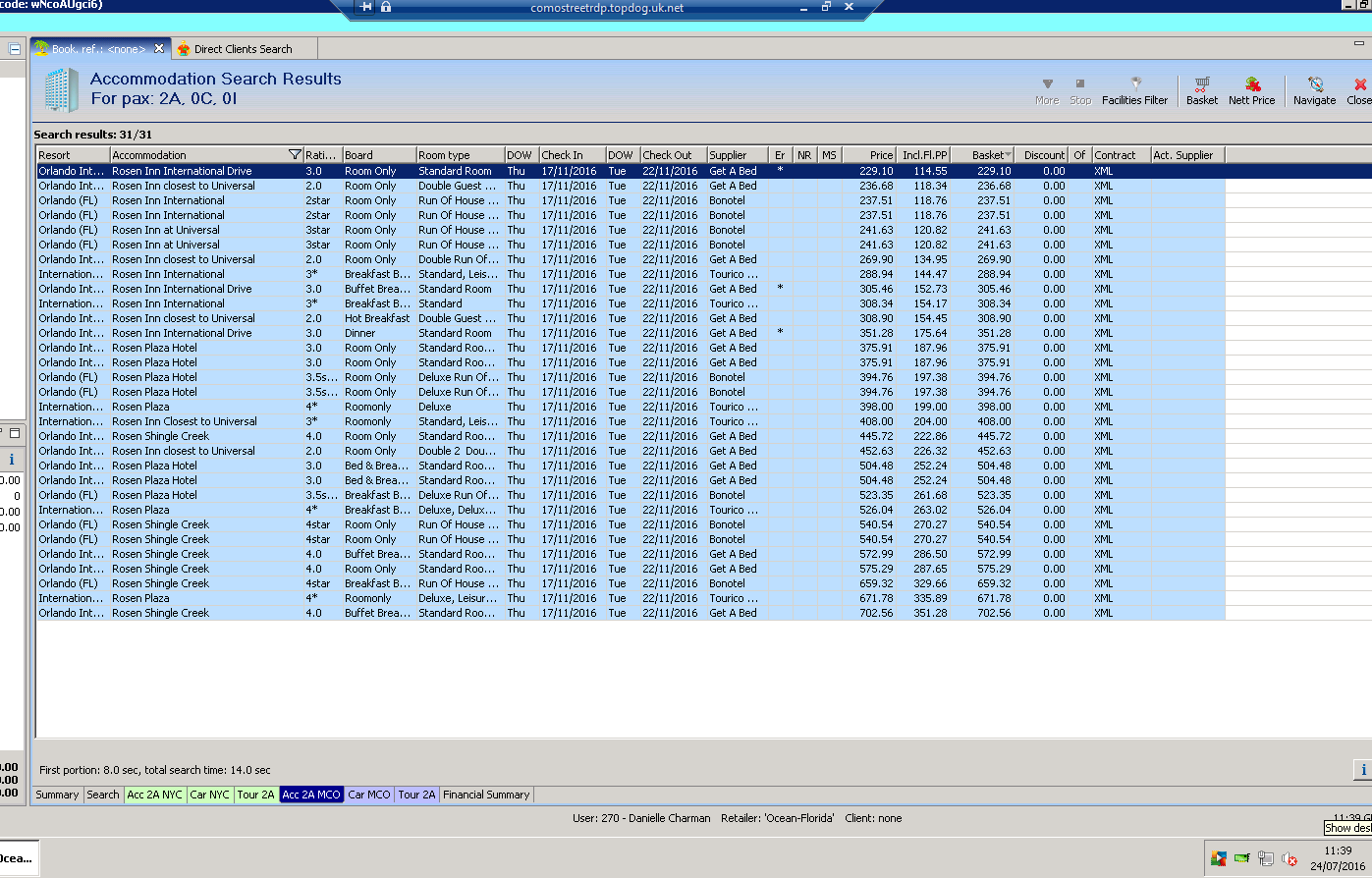Sort by Check In column header
The image size is (1372, 878).
pyautogui.click(x=572, y=155)
